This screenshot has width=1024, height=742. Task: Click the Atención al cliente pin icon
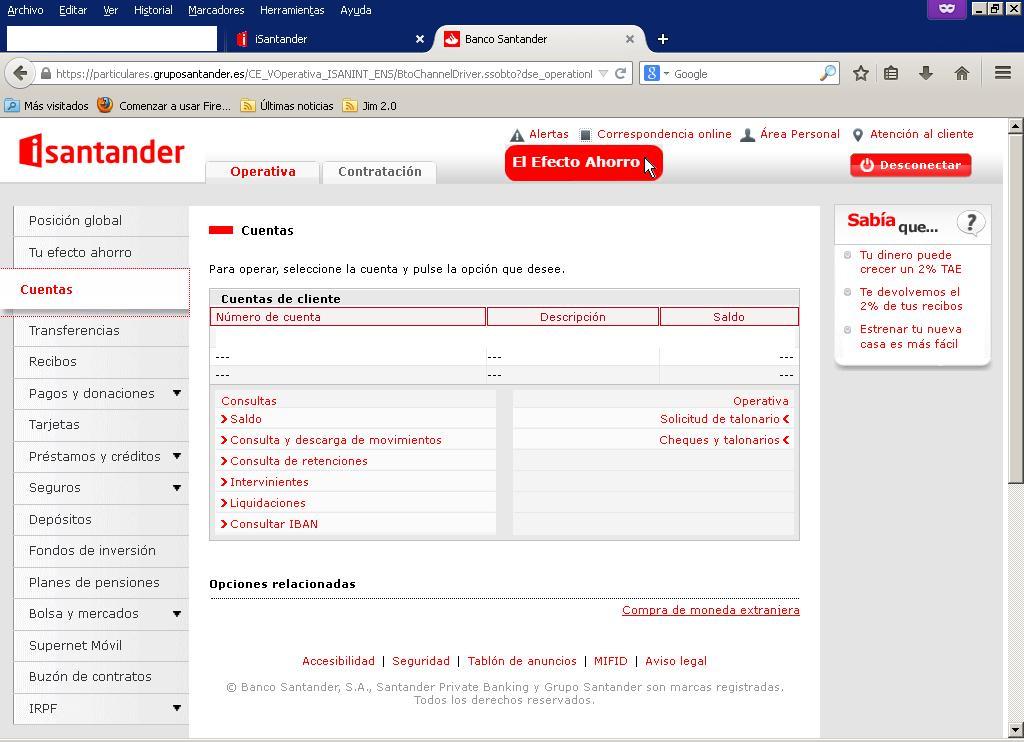[x=858, y=135]
